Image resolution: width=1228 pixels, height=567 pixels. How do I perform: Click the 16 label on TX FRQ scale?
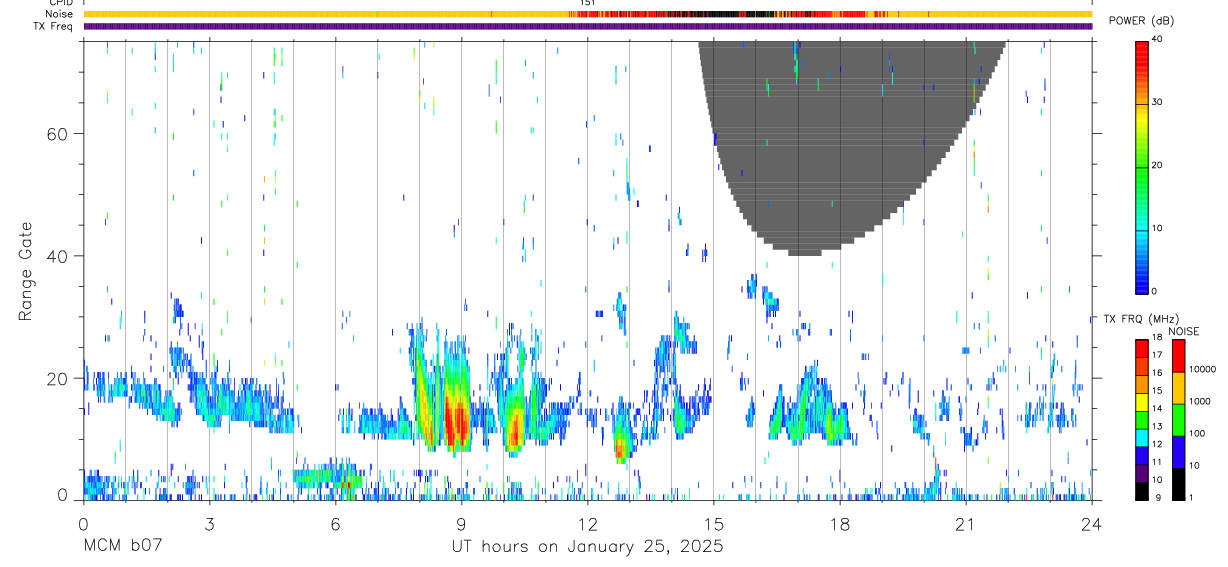[x=1158, y=373]
